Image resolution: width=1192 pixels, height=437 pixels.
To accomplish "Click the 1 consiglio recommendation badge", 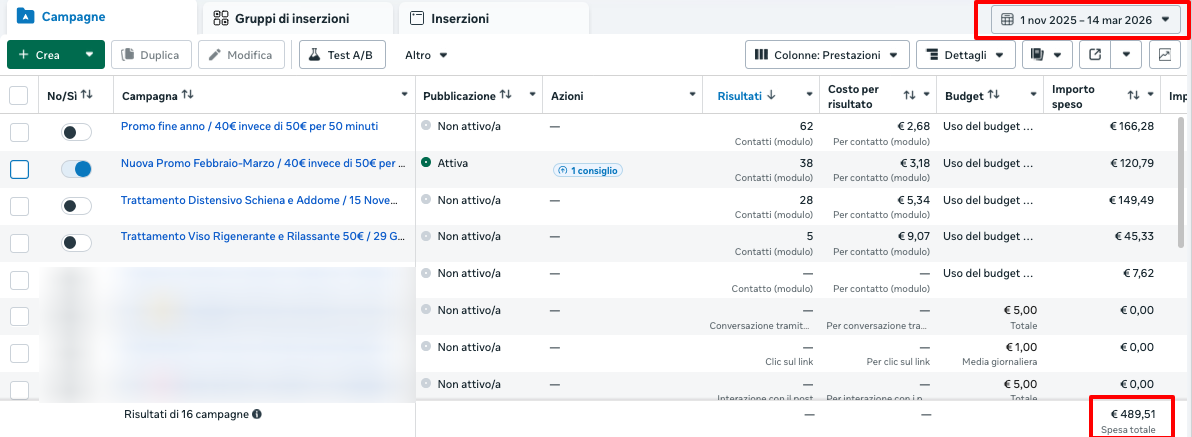I will click(587, 170).
